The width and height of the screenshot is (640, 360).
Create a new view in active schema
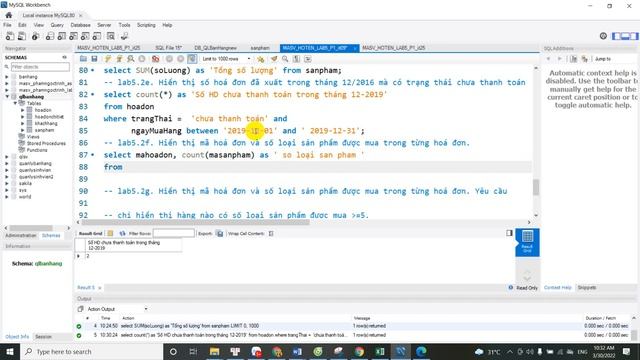[73, 36]
